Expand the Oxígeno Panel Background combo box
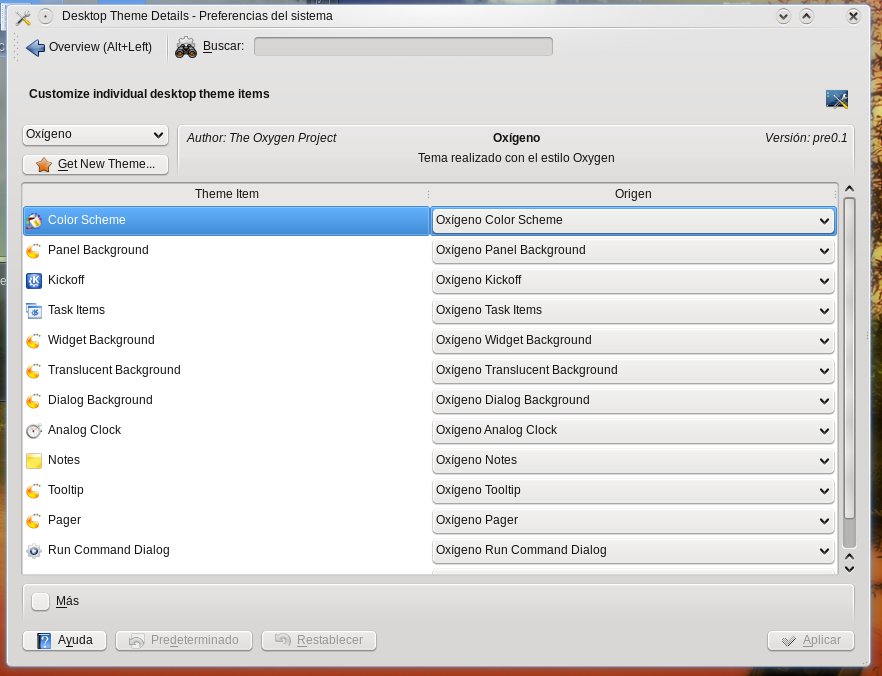This screenshot has height=676, width=882. [x=633, y=250]
